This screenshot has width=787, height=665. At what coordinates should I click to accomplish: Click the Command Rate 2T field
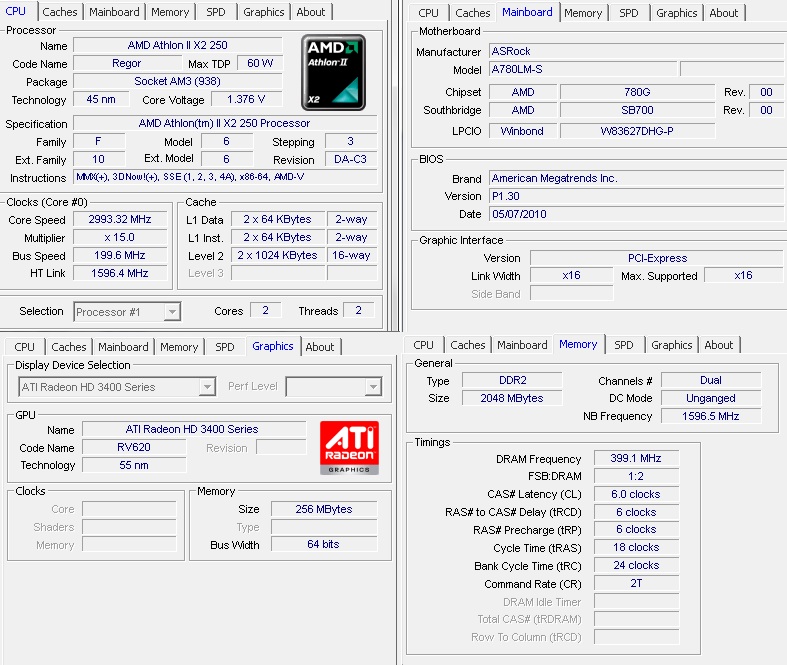tap(637, 584)
